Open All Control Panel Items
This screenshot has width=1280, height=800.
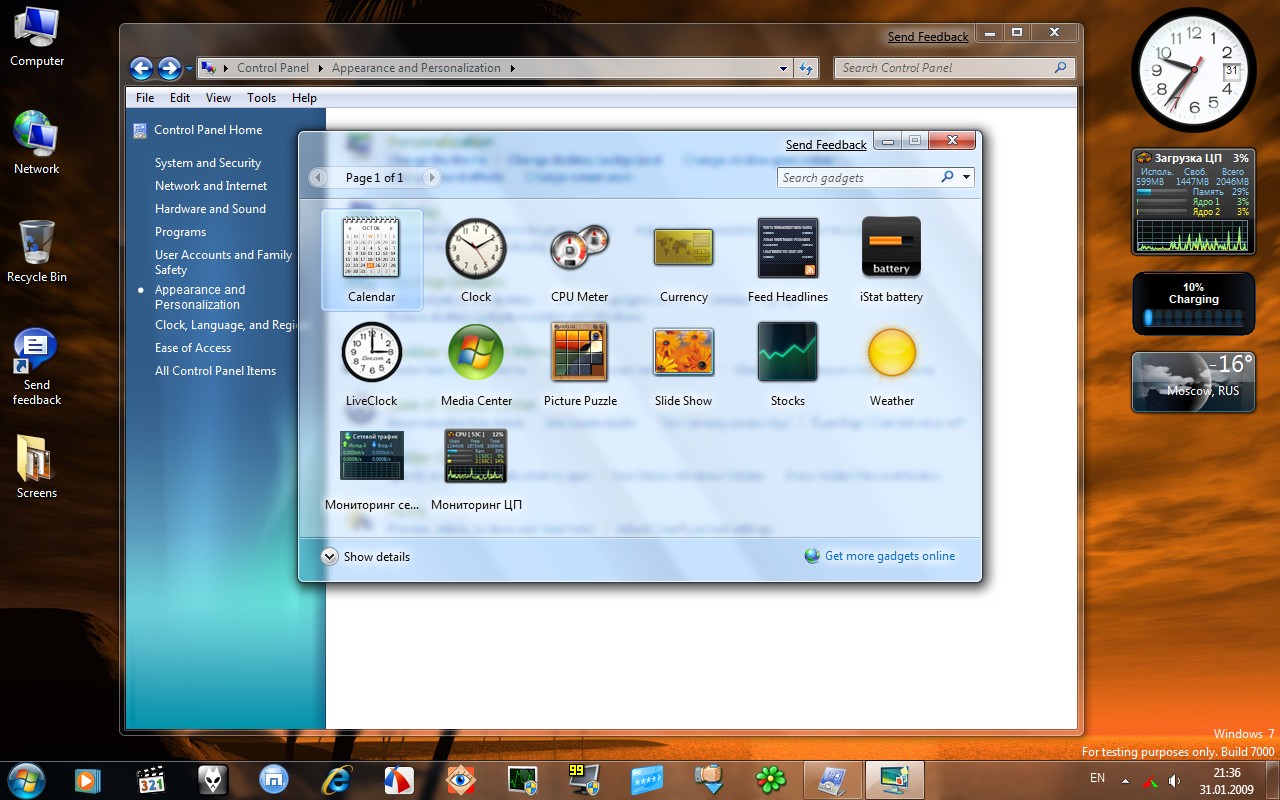tap(215, 371)
